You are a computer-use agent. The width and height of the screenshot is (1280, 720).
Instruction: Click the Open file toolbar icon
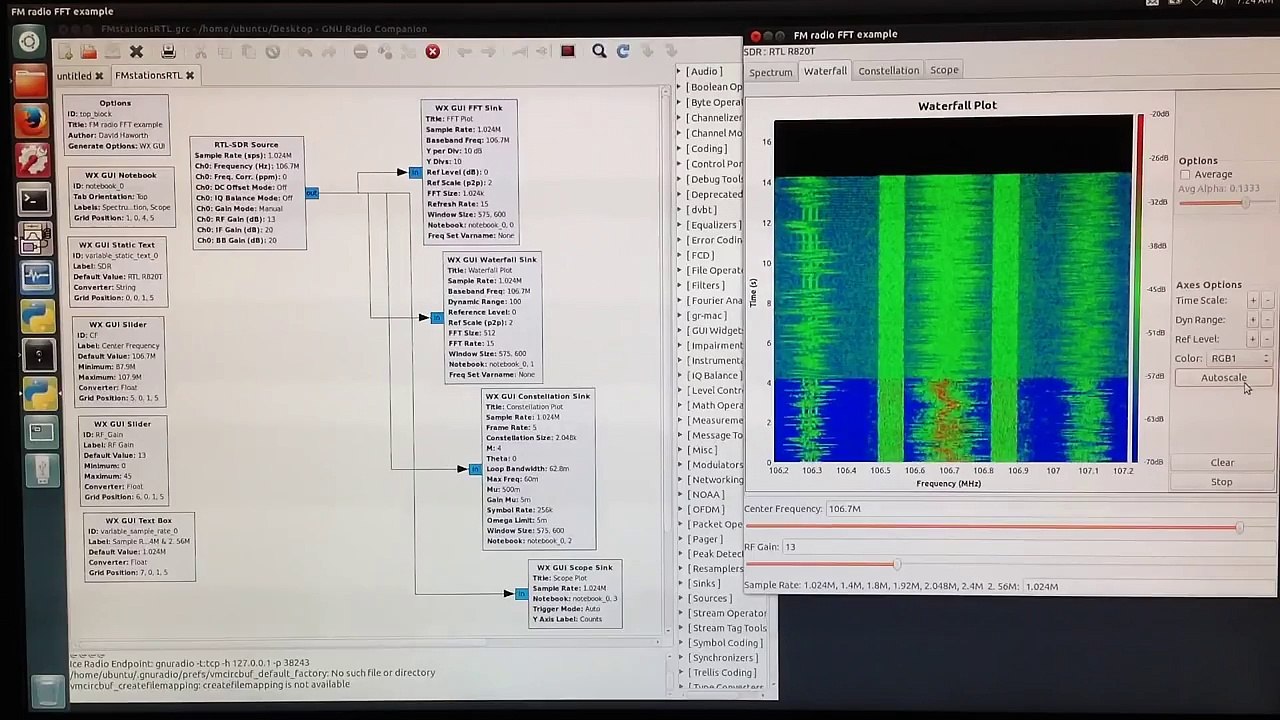pos(88,51)
